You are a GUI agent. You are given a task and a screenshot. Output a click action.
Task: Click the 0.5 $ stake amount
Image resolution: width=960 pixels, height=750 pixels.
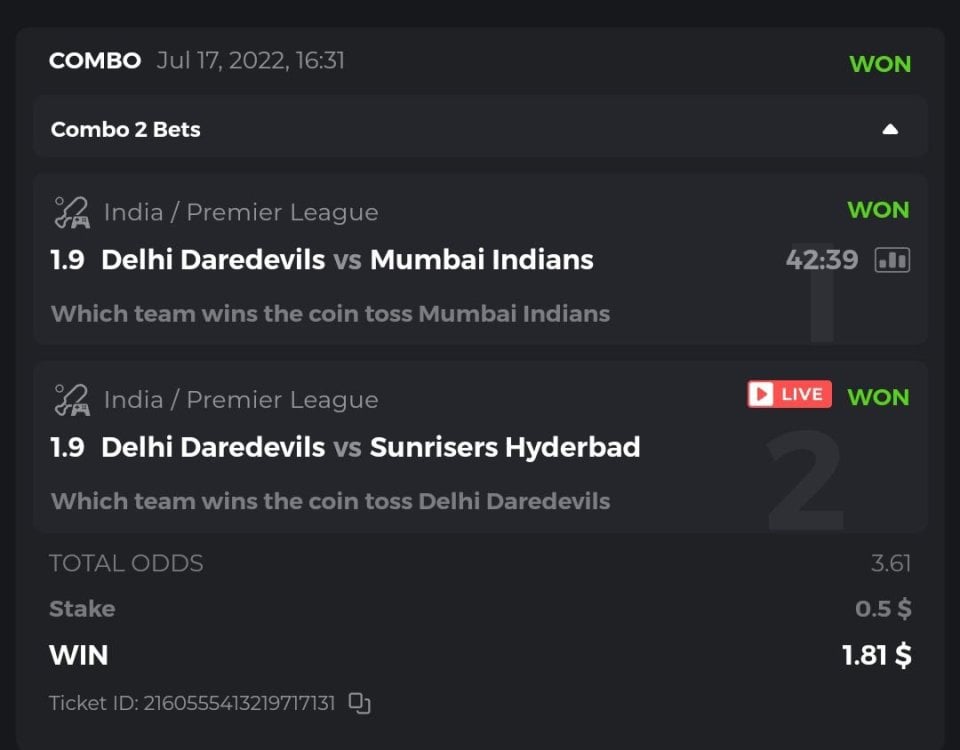(883, 608)
